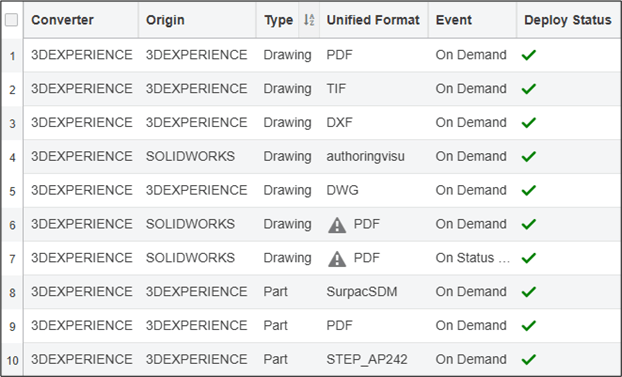Select row number 10
This screenshot has height=377, width=622.
click(12, 360)
